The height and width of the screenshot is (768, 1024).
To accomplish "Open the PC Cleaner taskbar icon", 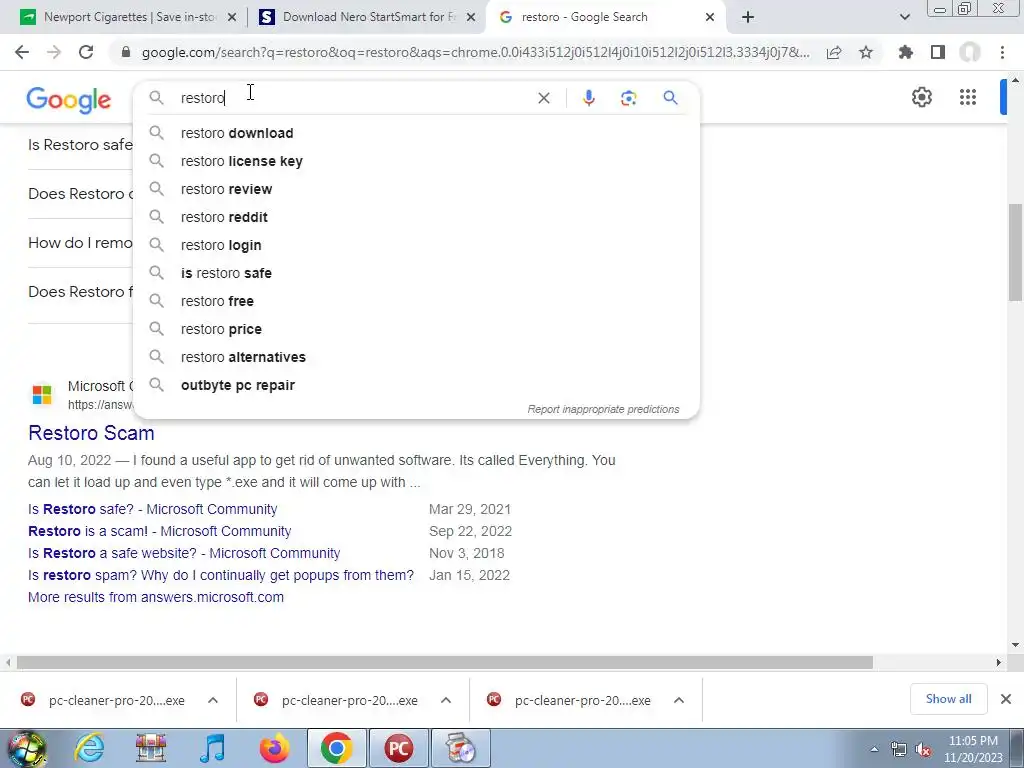I will pos(398,748).
